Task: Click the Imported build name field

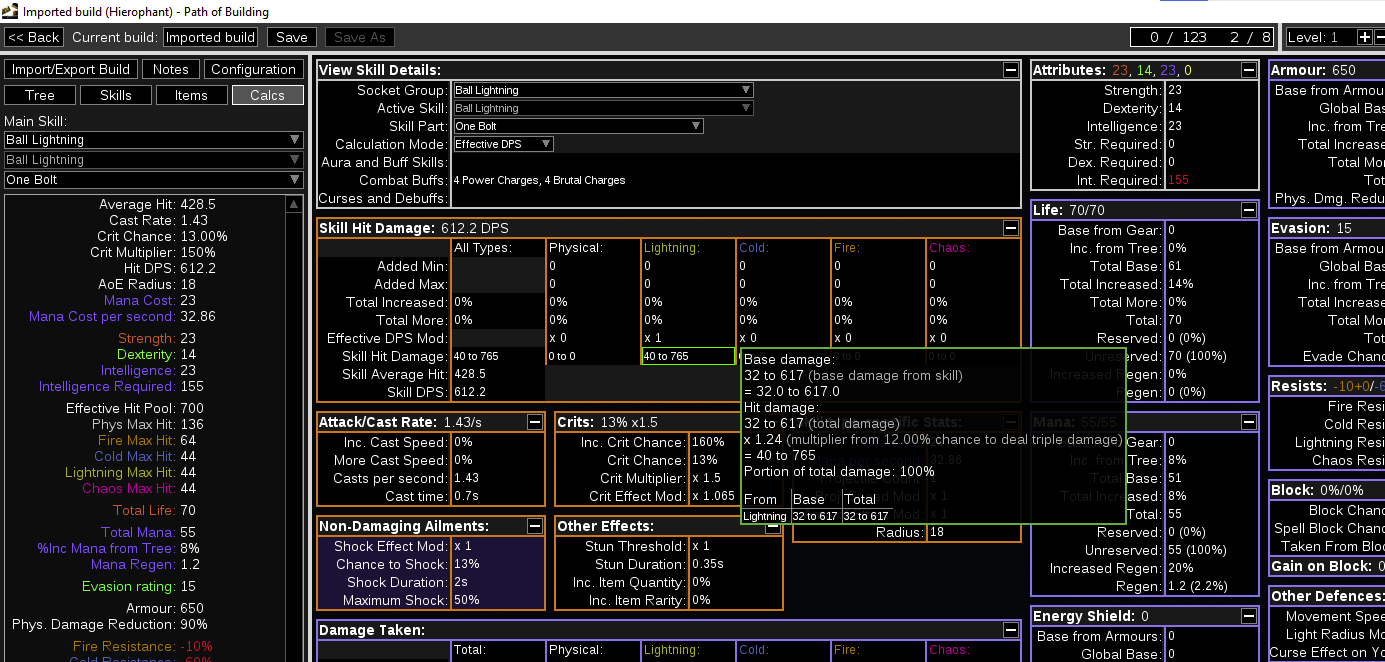Action: pos(210,37)
